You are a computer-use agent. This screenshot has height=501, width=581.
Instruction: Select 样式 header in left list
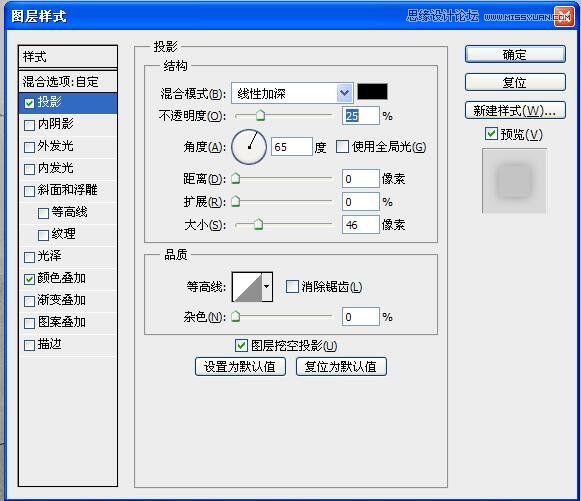tap(68, 57)
